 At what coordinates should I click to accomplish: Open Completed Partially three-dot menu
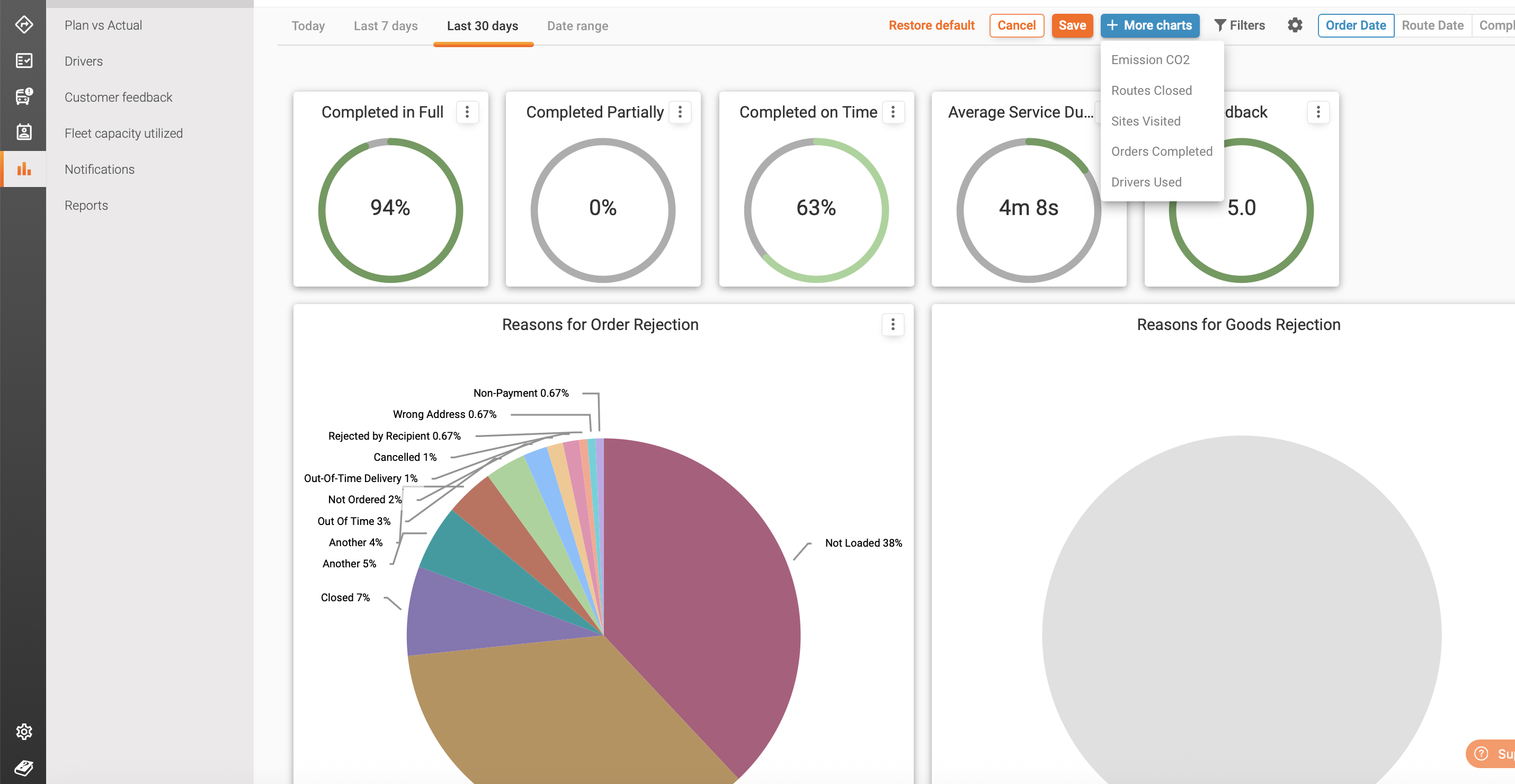click(680, 112)
